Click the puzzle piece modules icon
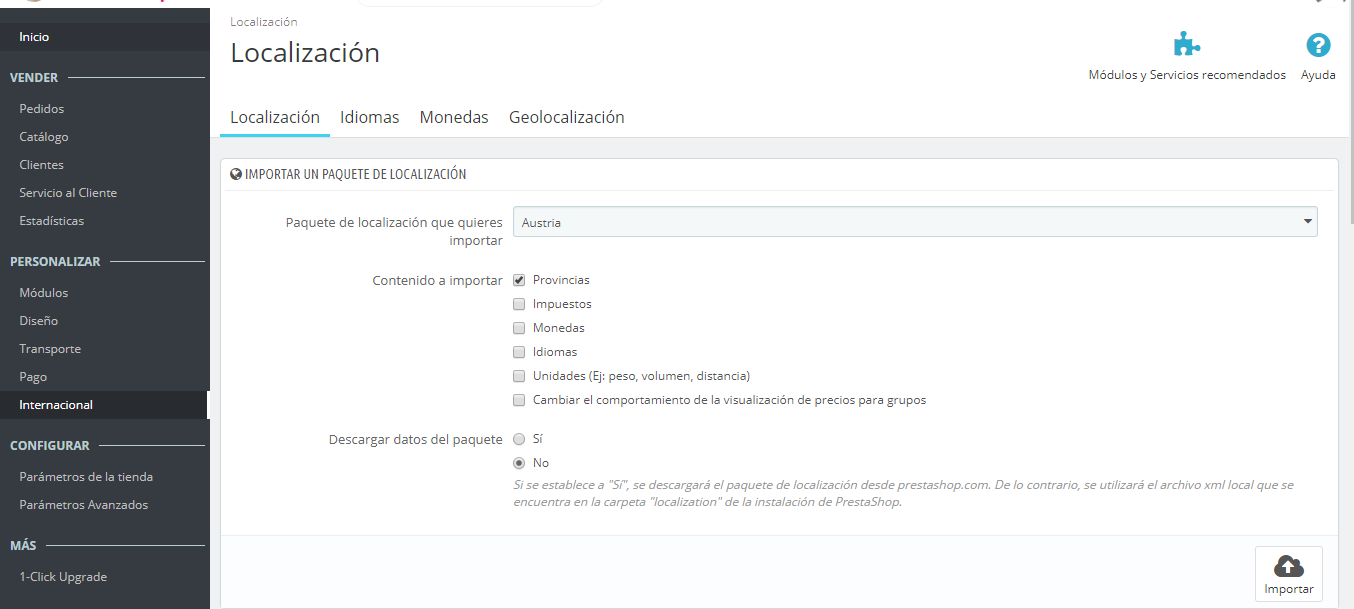Image resolution: width=1354 pixels, height=609 pixels. [x=1186, y=45]
